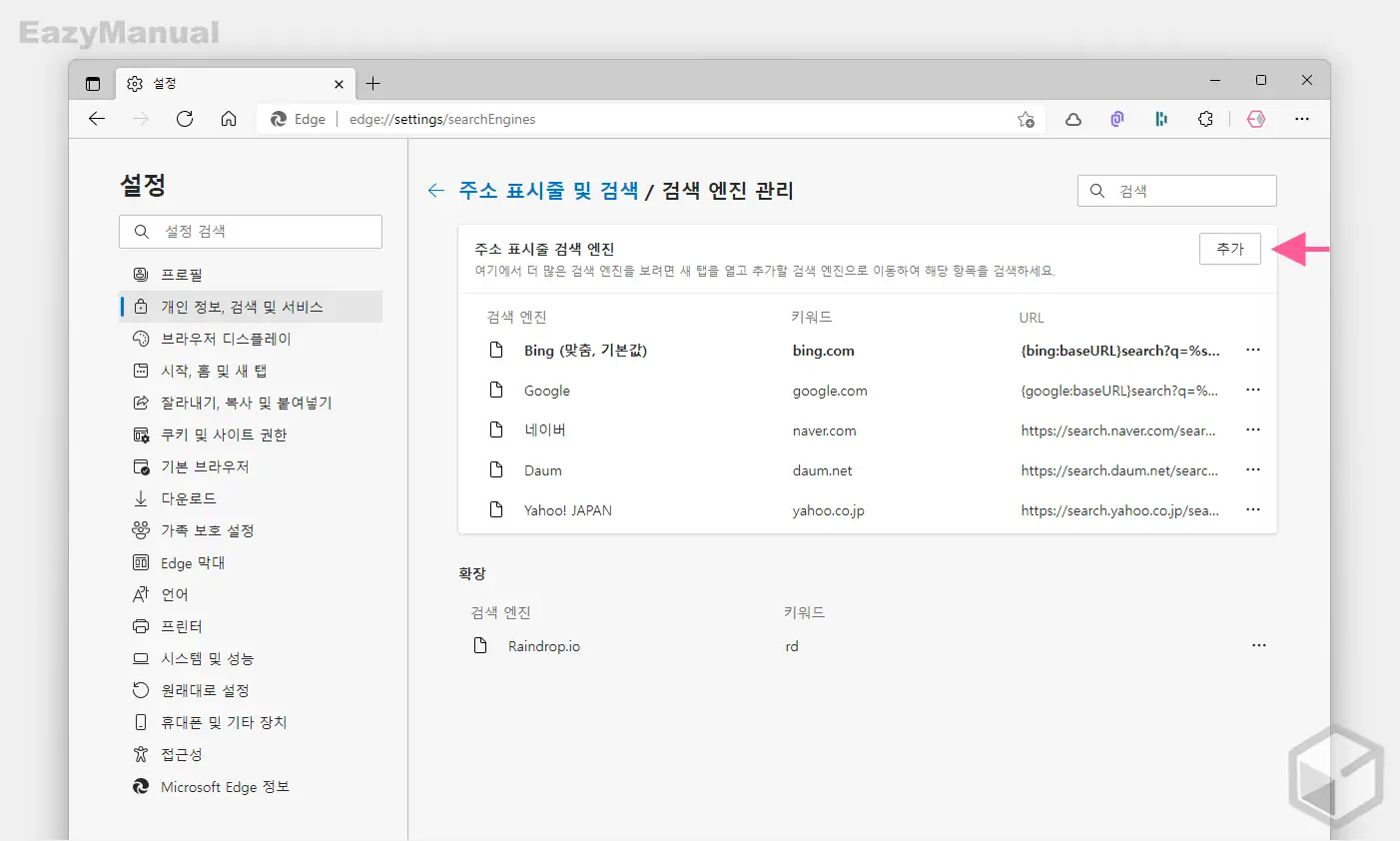Click the google.com keyword
1400x841 pixels.
tap(830, 391)
